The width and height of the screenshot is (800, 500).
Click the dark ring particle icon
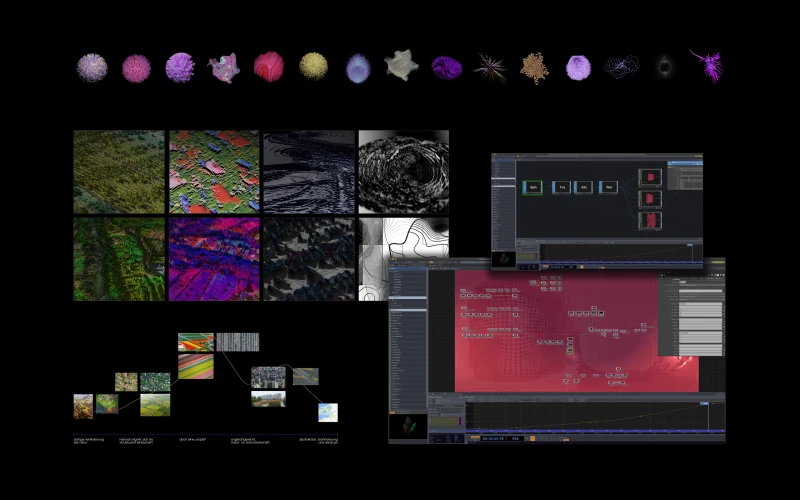665,67
